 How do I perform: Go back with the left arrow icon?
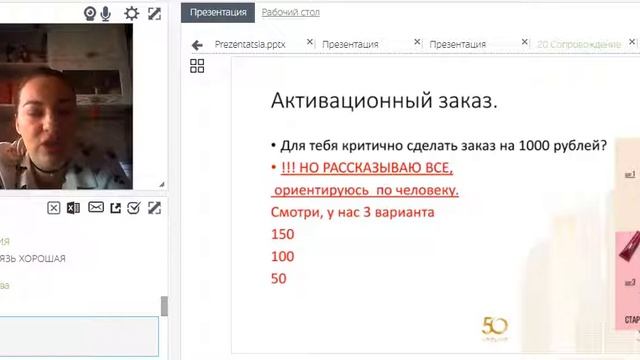click(197, 45)
